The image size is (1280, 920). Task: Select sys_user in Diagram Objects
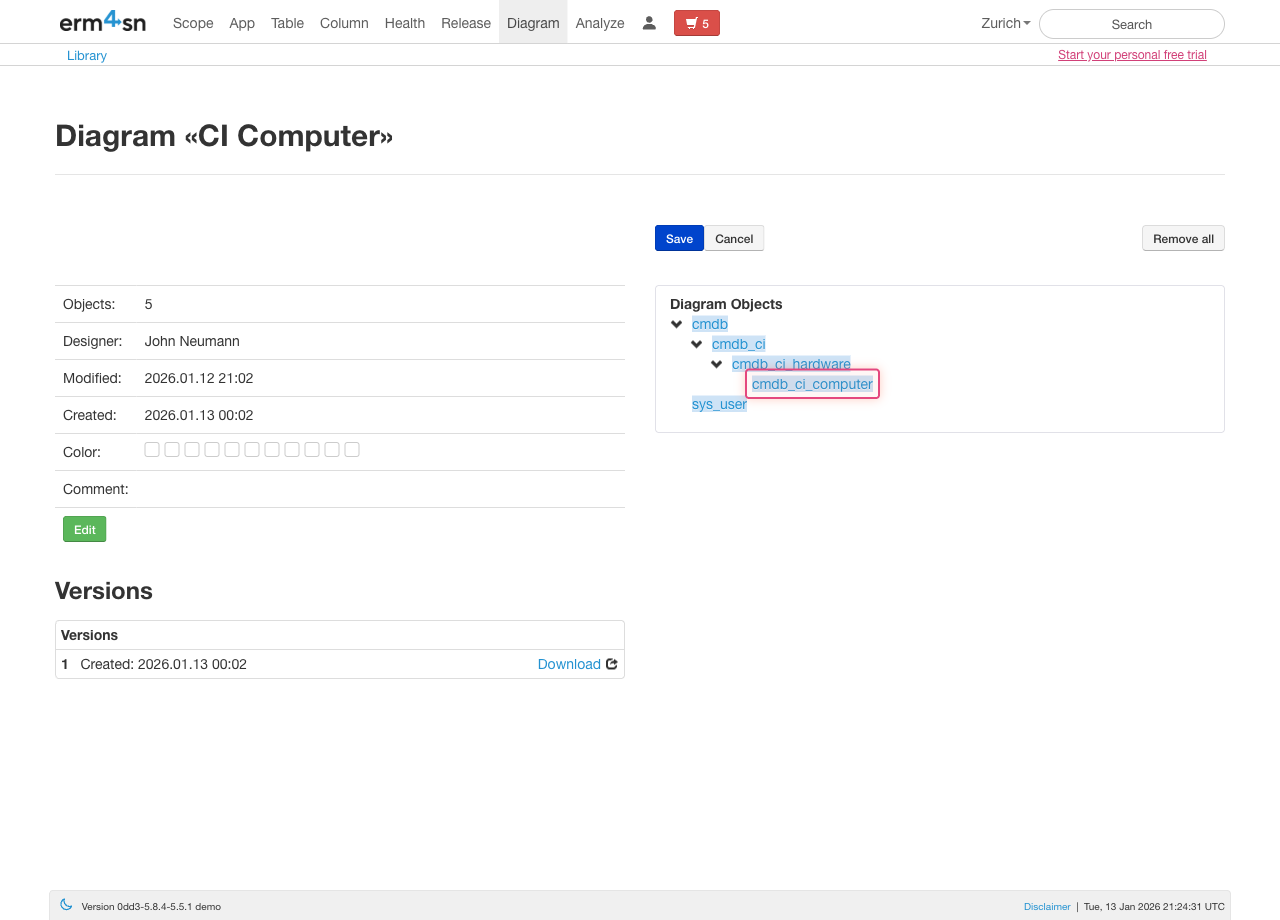[x=719, y=404]
